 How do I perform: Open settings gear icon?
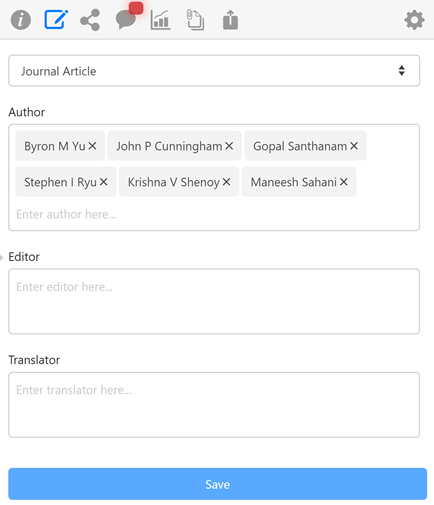pyautogui.click(x=414, y=20)
